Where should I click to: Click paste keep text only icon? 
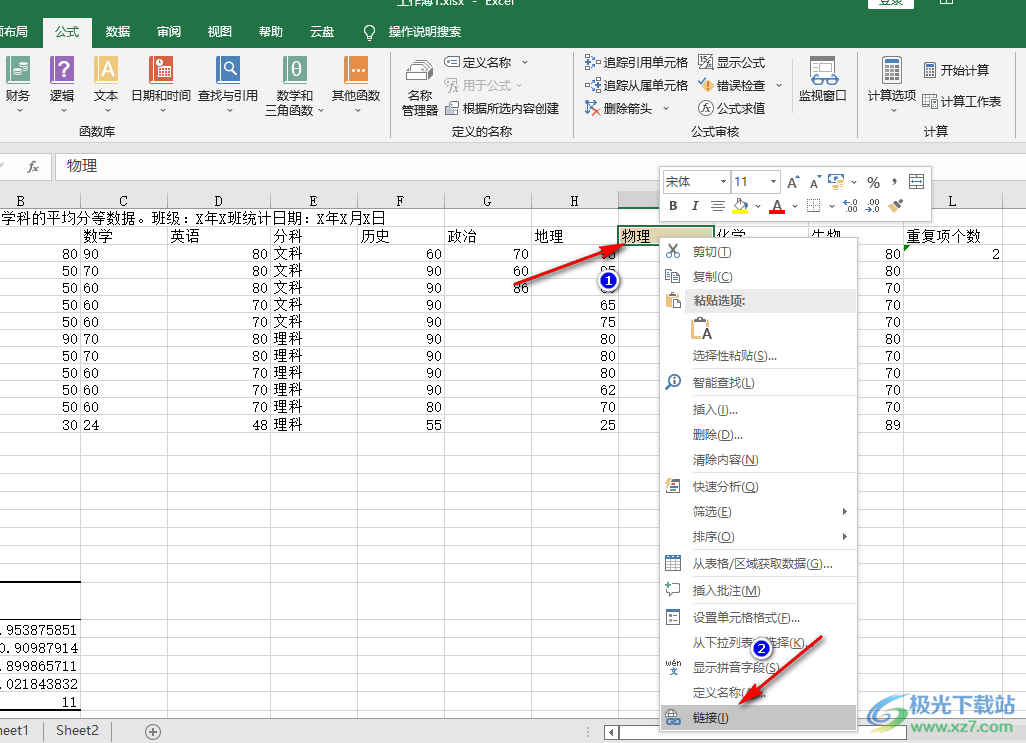(x=701, y=328)
